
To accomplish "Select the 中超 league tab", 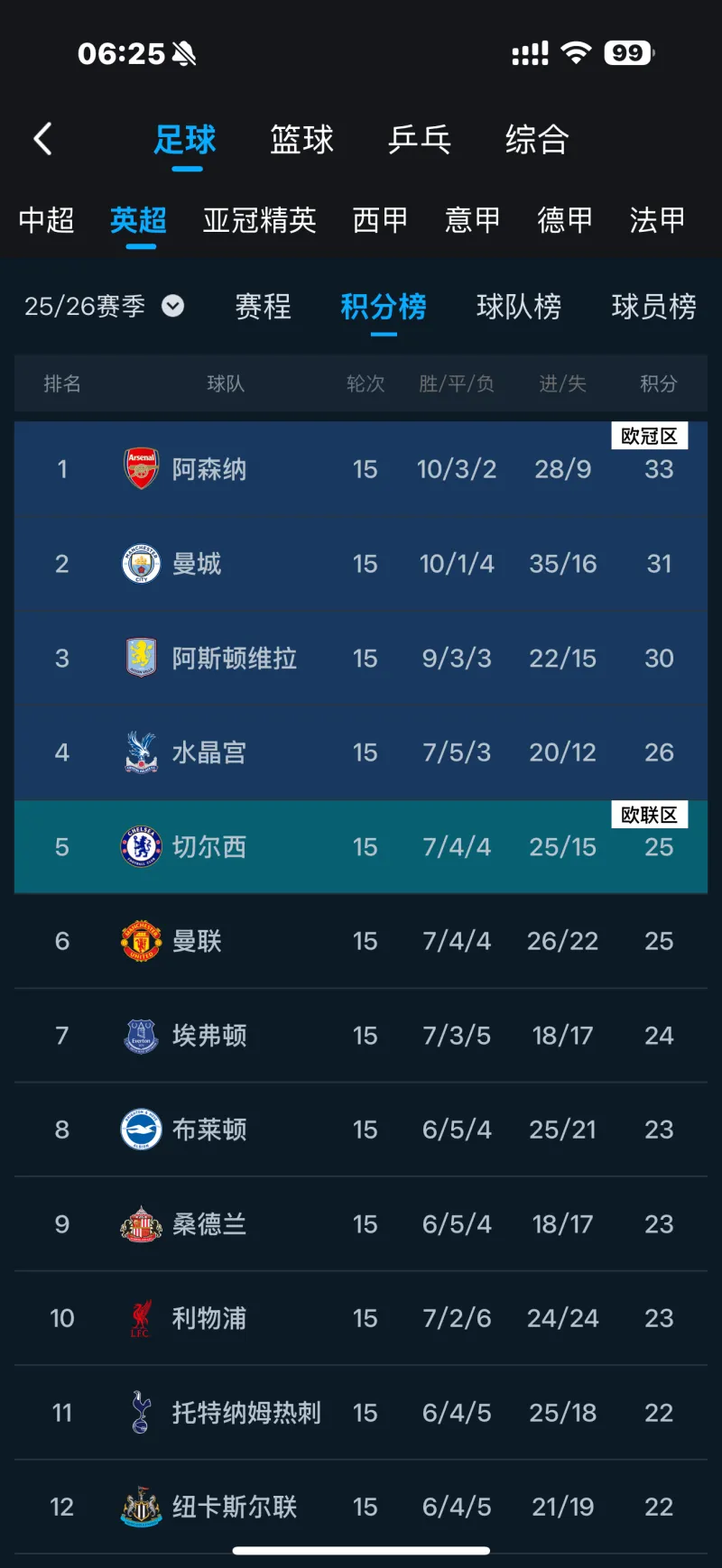I will pyautogui.click(x=46, y=220).
